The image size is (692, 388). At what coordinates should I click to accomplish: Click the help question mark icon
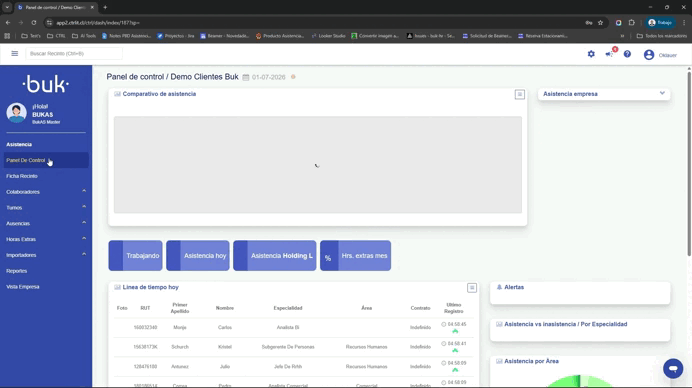[x=627, y=54]
